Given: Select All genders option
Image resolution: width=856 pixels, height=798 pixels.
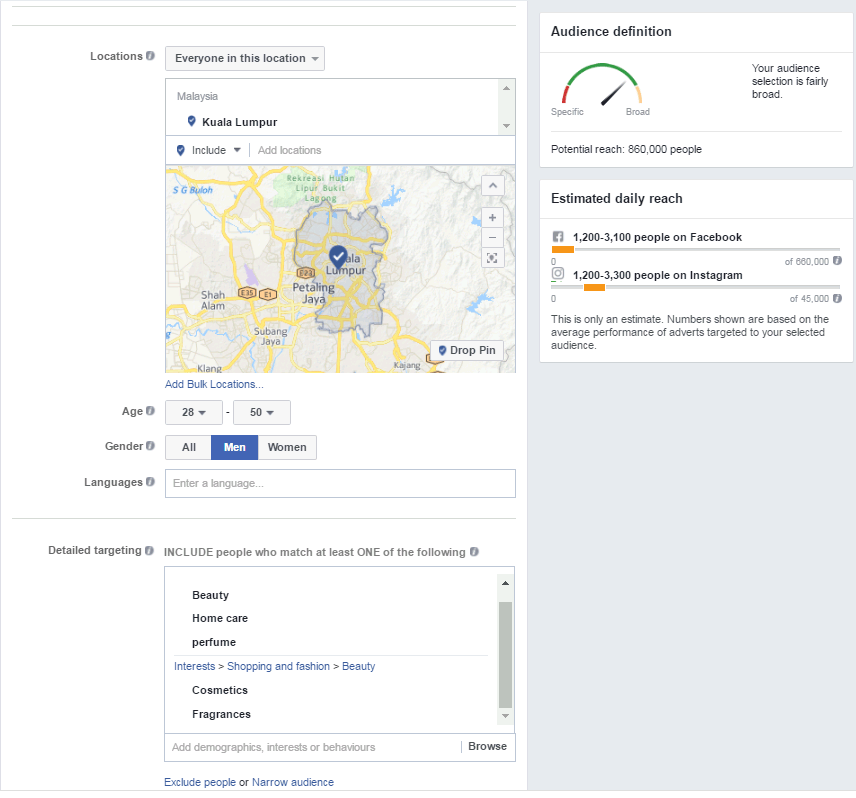Looking at the screenshot, I should pyautogui.click(x=188, y=447).
